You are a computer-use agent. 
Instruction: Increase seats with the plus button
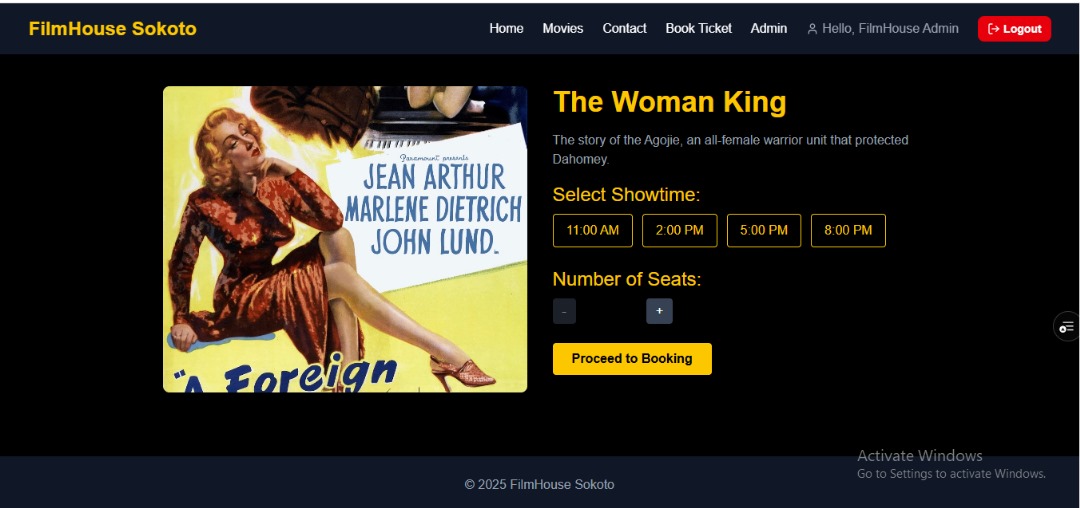(x=659, y=311)
